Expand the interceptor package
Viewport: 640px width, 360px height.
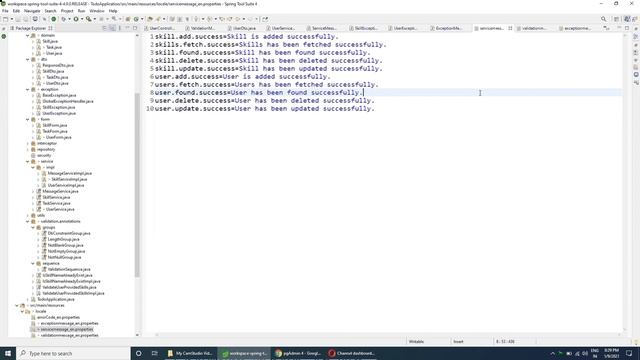coord(28,144)
